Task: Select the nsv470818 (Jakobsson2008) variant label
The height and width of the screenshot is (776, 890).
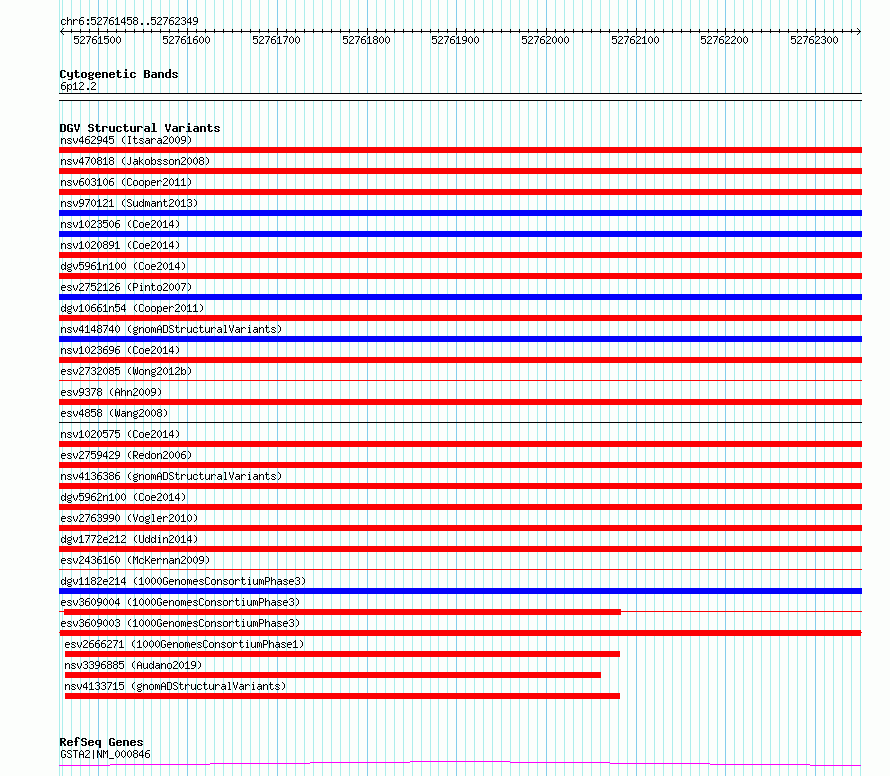Action: (135, 161)
